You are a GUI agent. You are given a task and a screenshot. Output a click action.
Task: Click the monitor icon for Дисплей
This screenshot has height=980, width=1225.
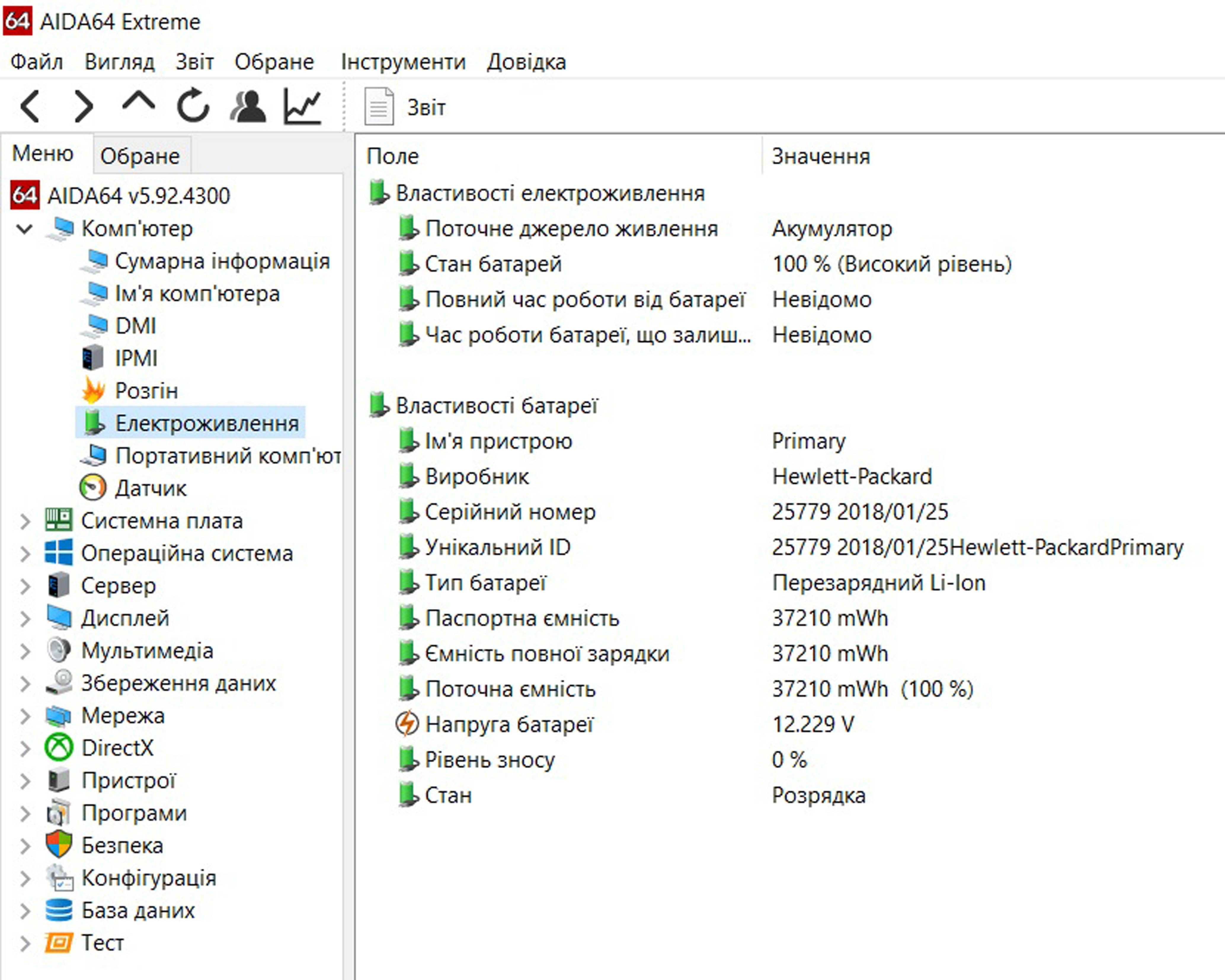tap(58, 618)
